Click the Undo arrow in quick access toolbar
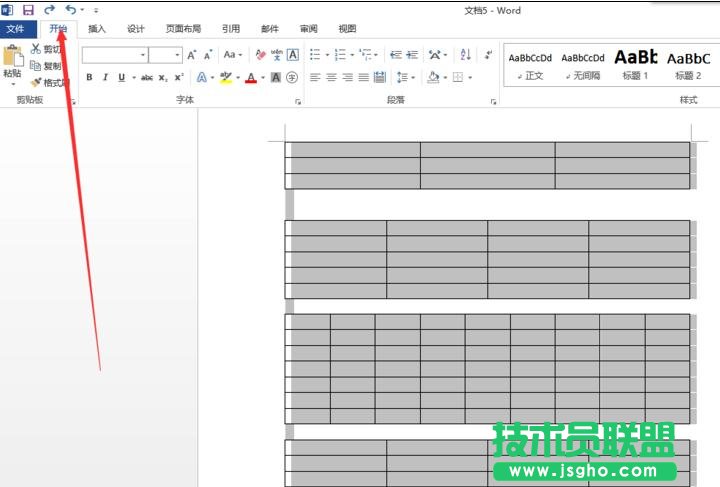The width and height of the screenshot is (720, 487). (71, 9)
